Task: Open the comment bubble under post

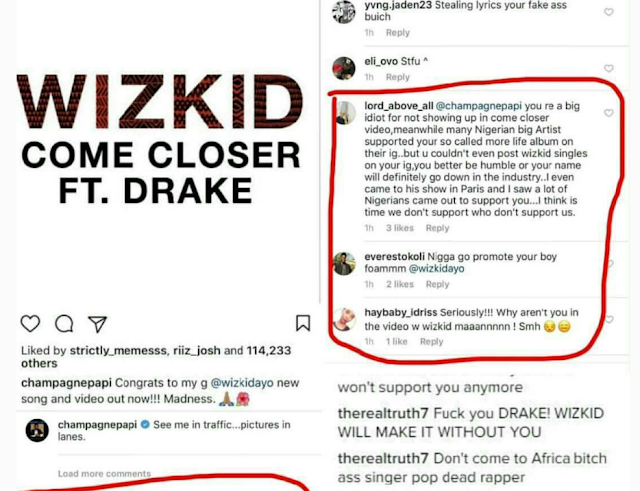Action: [x=64, y=324]
